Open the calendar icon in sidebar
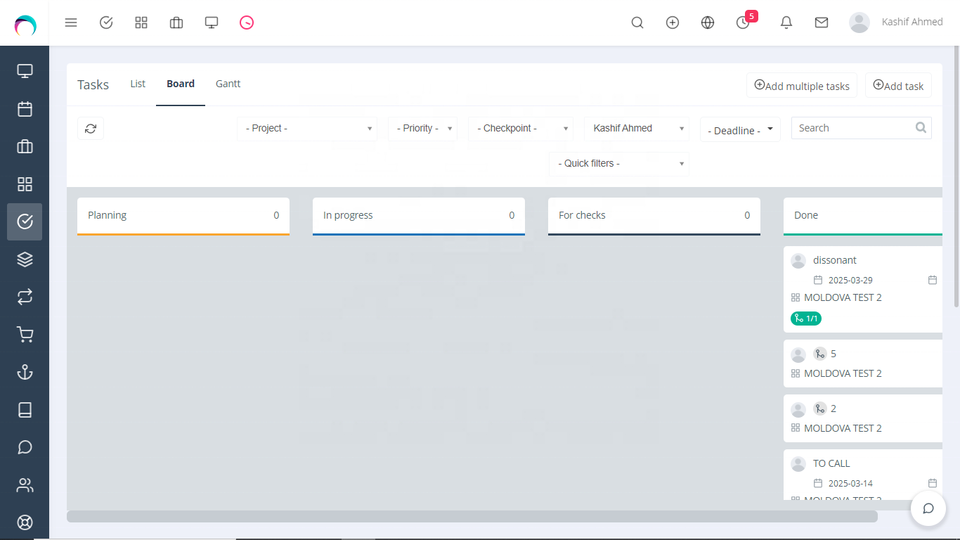960x540 pixels. [25, 109]
